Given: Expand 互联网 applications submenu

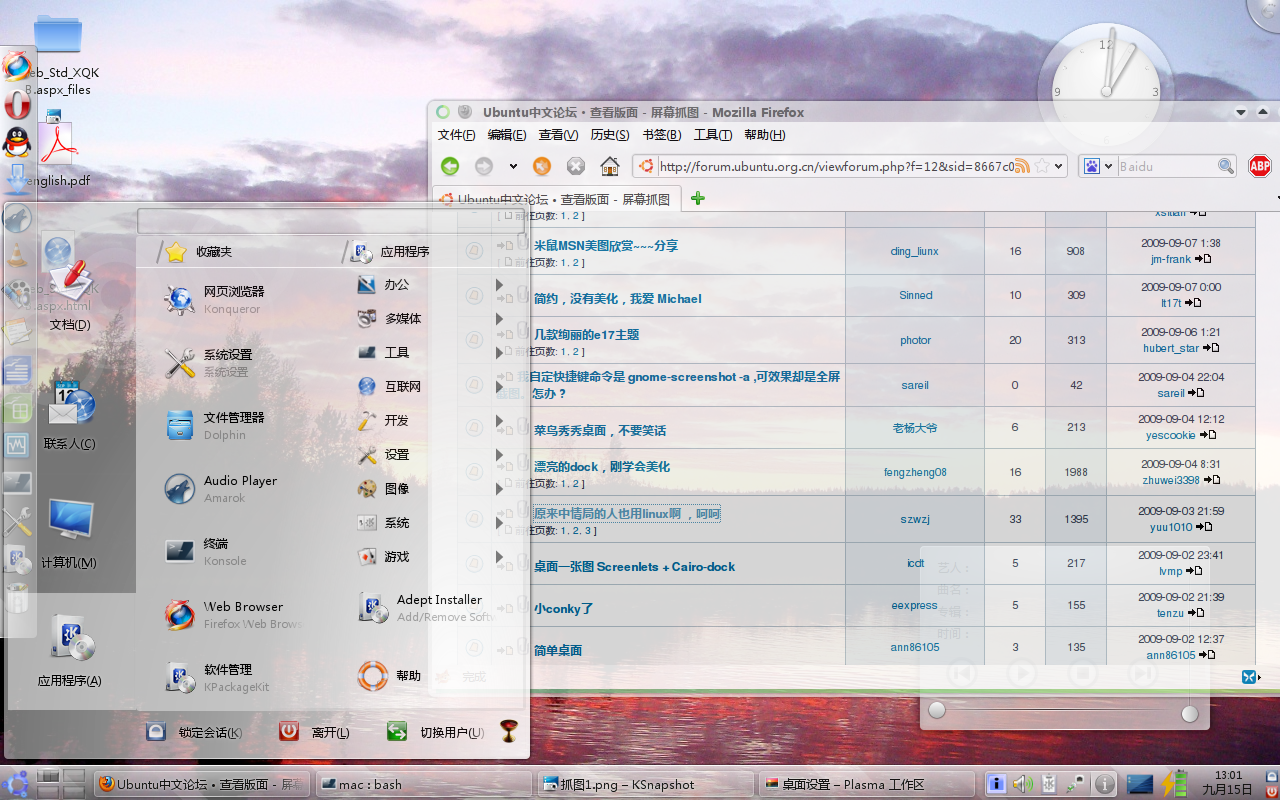Looking at the screenshot, I should click(x=430, y=387).
